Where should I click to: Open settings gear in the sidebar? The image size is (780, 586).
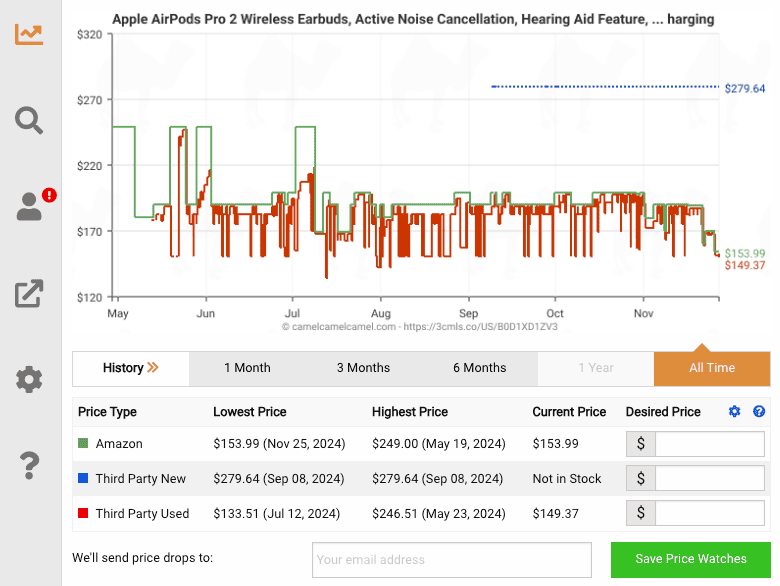(x=29, y=380)
